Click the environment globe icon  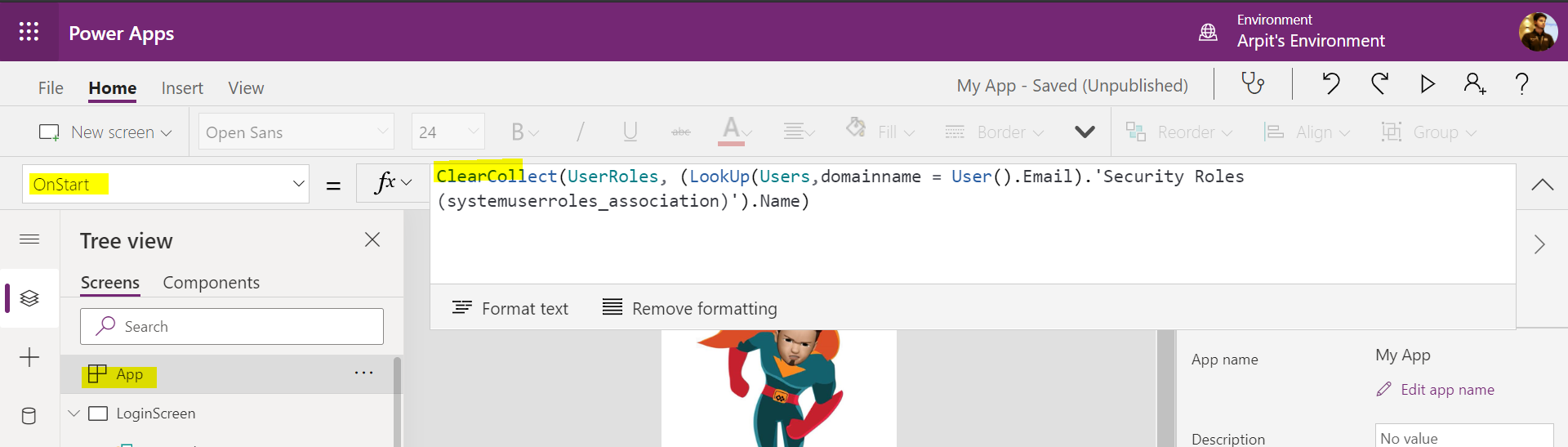1208,33
